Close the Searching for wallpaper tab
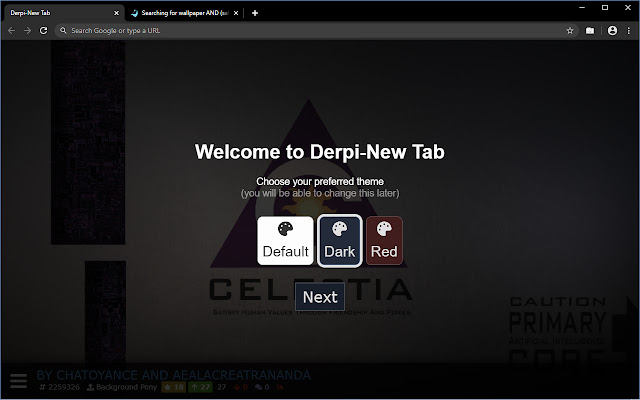The width and height of the screenshot is (640, 400). click(236, 13)
